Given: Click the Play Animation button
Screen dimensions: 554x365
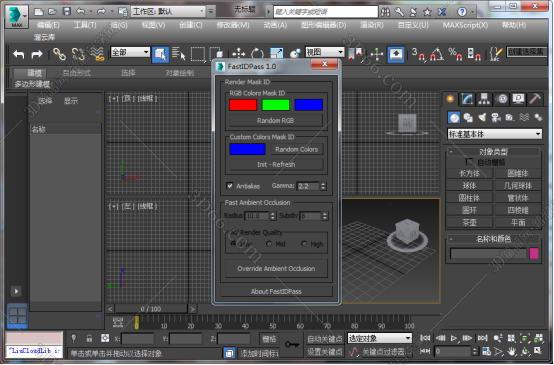Looking at the screenshot, I should (454, 338).
